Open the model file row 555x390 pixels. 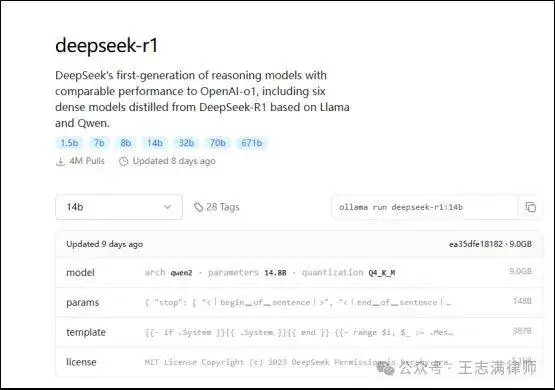299,273
